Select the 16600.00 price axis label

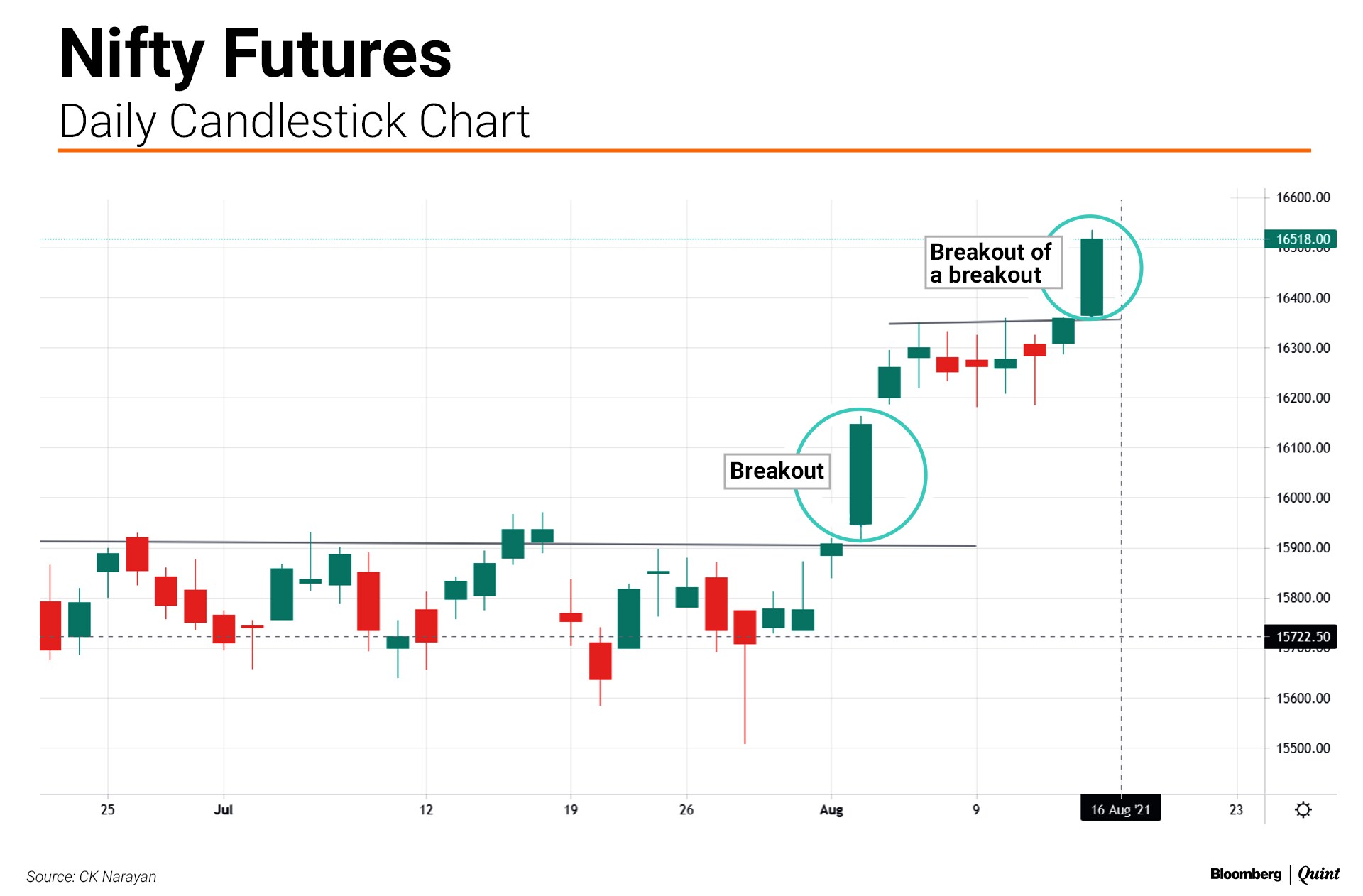pos(1303,197)
